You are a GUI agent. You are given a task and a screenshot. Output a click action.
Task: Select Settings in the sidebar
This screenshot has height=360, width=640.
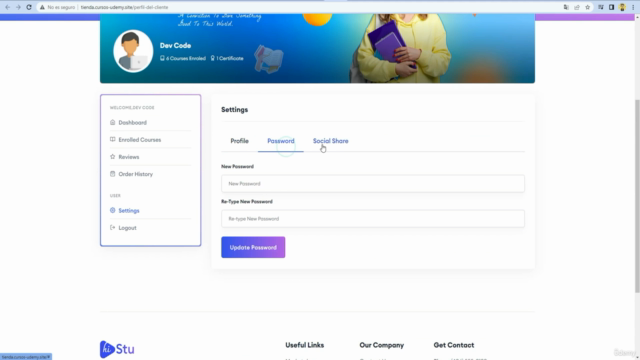(129, 211)
